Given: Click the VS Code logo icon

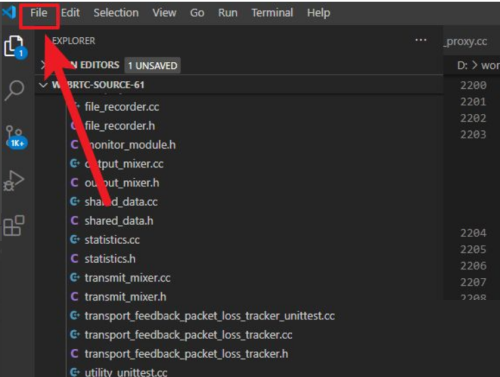Looking at the screenshot, I should [x=9, y=13].
